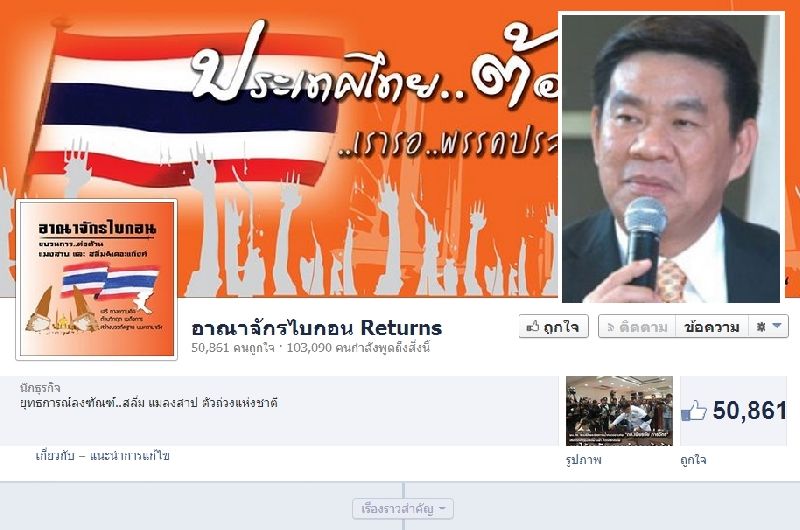This screenshot has width=800, height=530.
Task: Open the gear settings dropdown
Action: click(768, 326)
